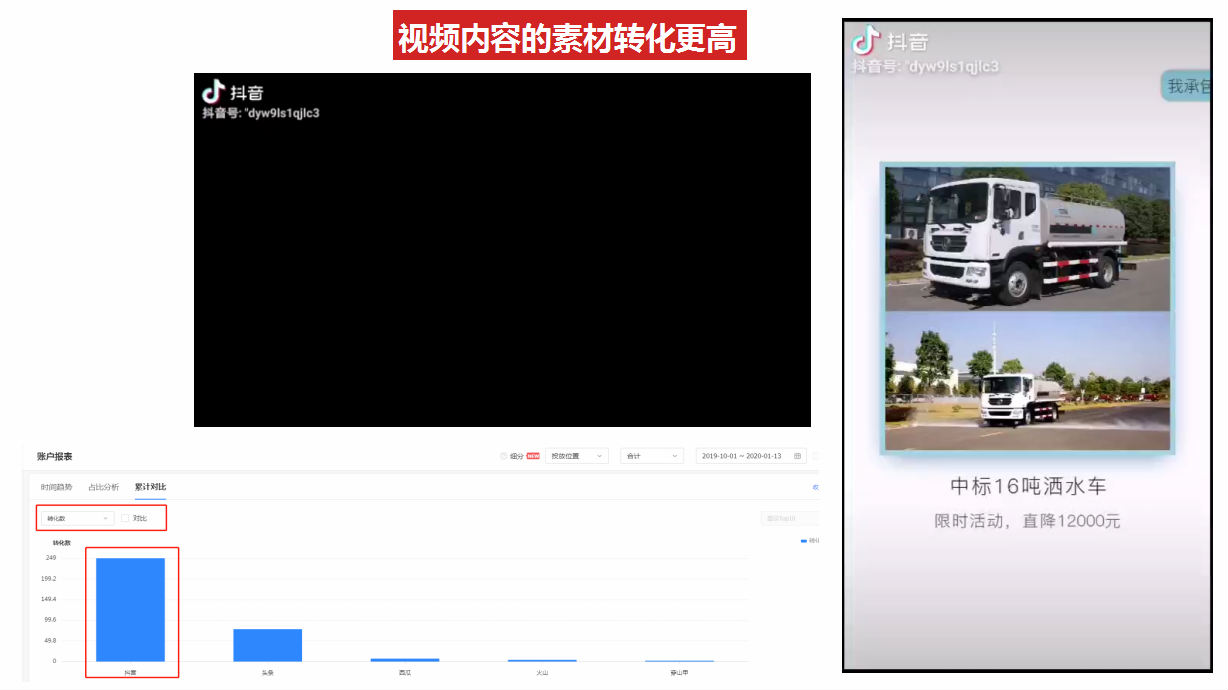Click the blue 抖音 bar in chart
Screen dimensions: 1228x690
(x=130, y=610)
